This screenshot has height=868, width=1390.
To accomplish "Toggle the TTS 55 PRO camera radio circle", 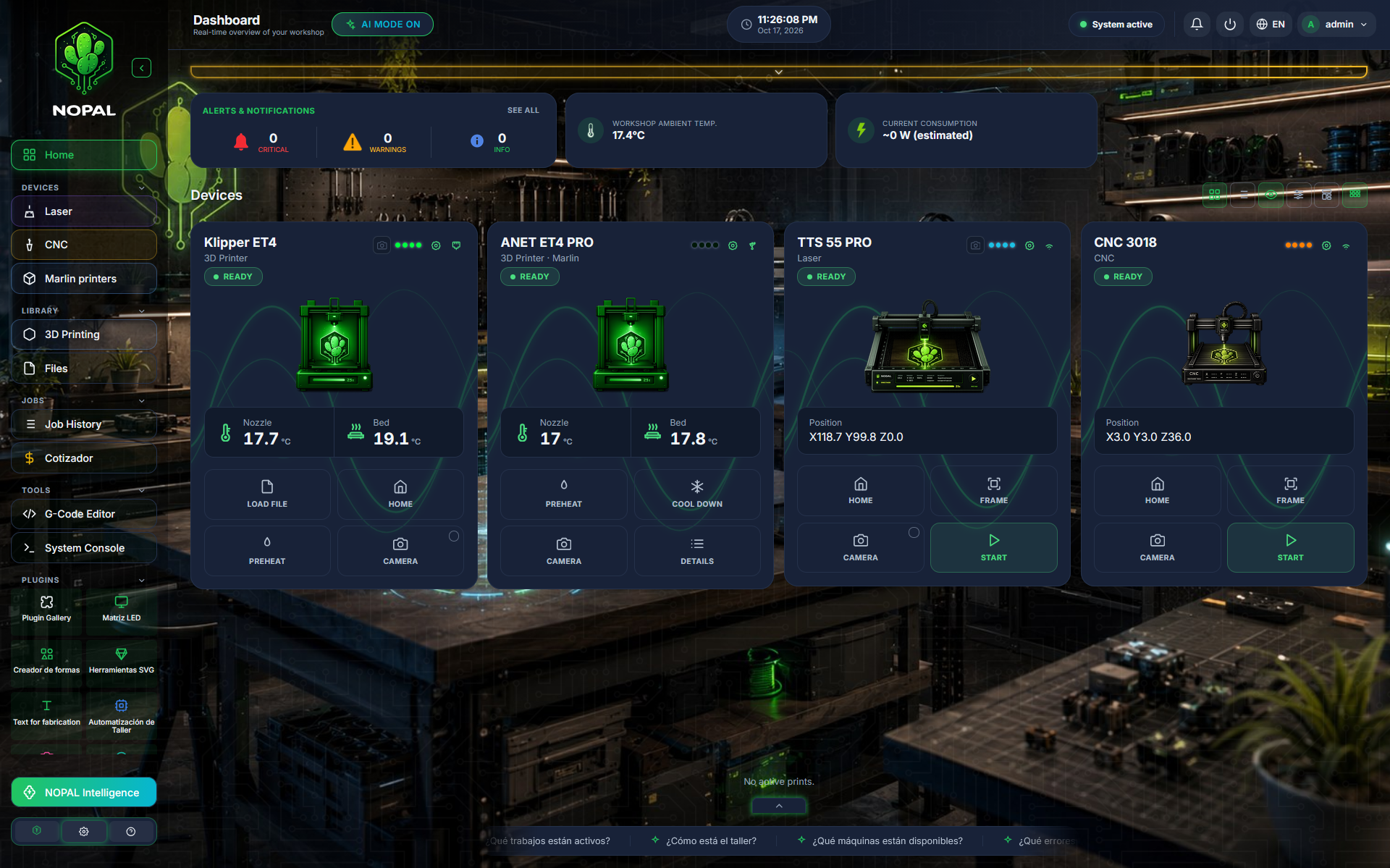I will [x=914, y=533].
